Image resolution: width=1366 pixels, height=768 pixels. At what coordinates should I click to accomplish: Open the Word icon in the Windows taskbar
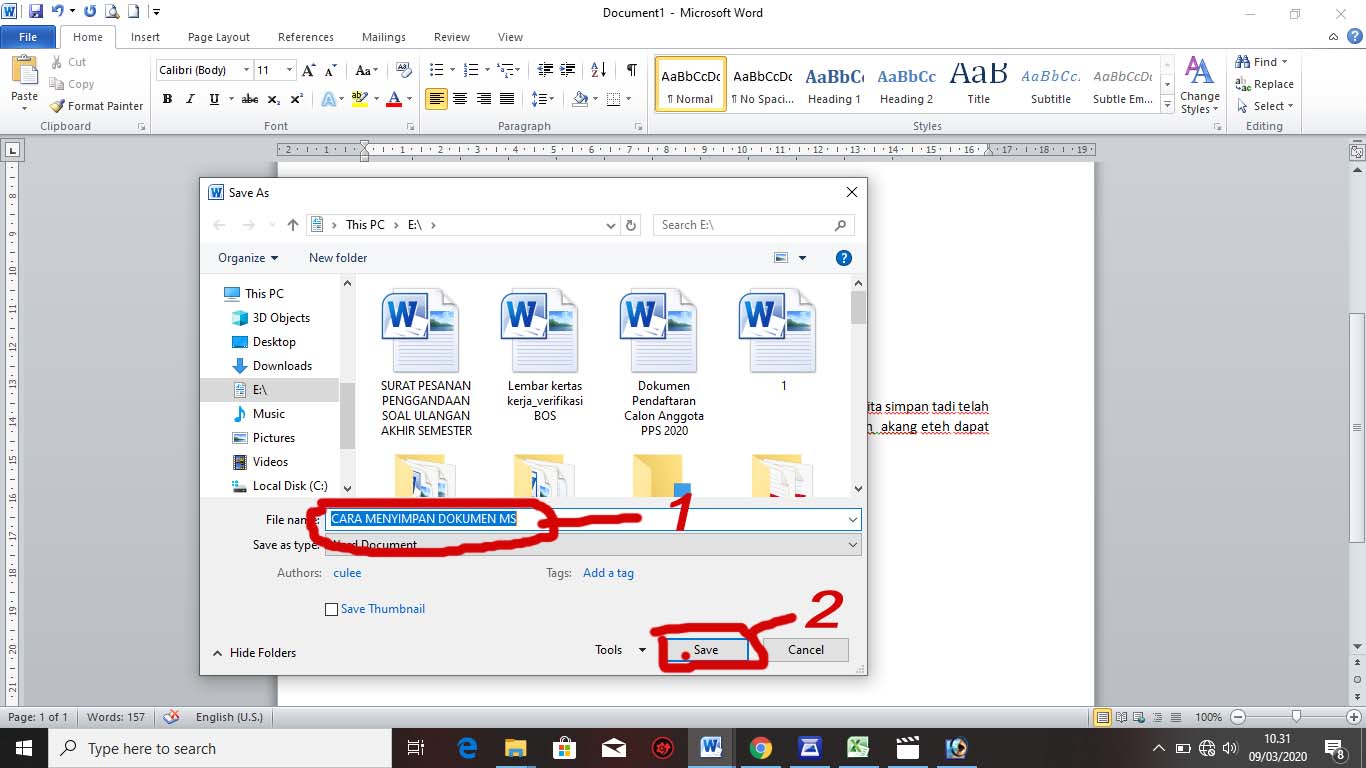[x=711, y=748]
